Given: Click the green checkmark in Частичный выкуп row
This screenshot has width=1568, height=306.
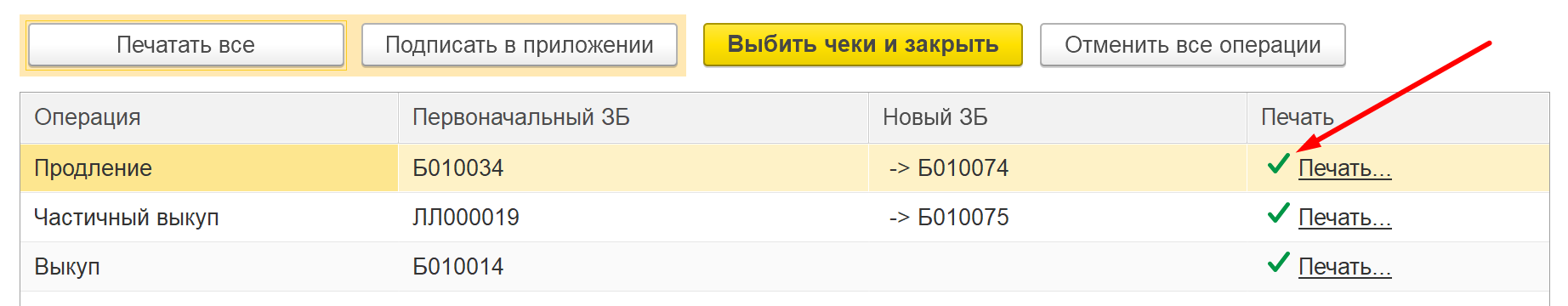Looking at the screenshot, I should click(1278, 213).
